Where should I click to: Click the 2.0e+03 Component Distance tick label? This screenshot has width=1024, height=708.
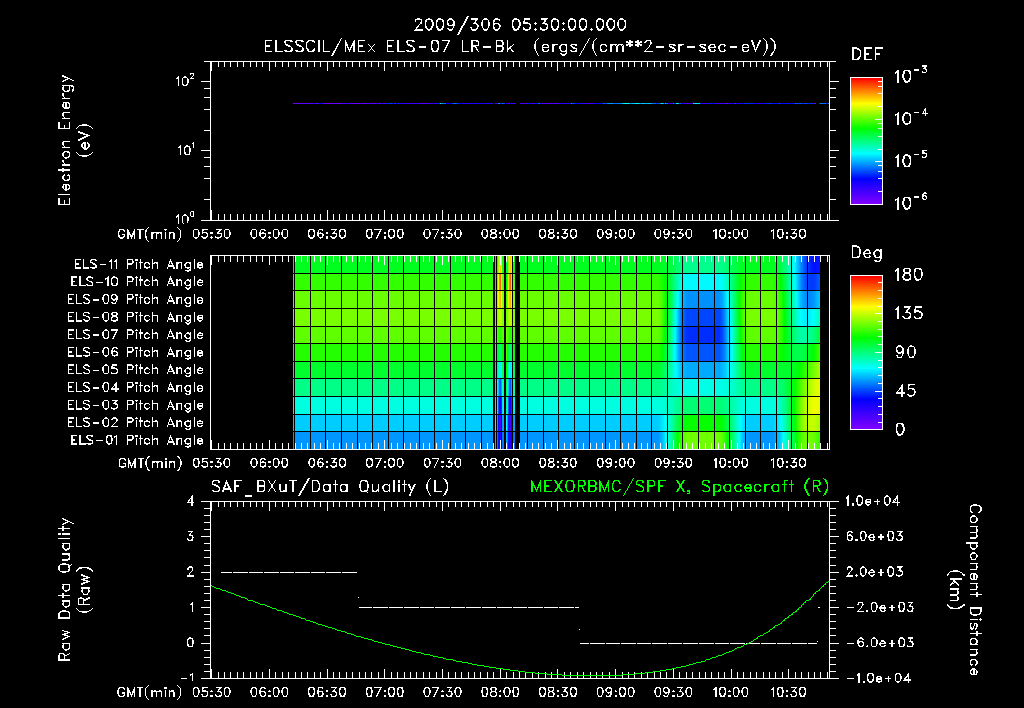[874, 571]
